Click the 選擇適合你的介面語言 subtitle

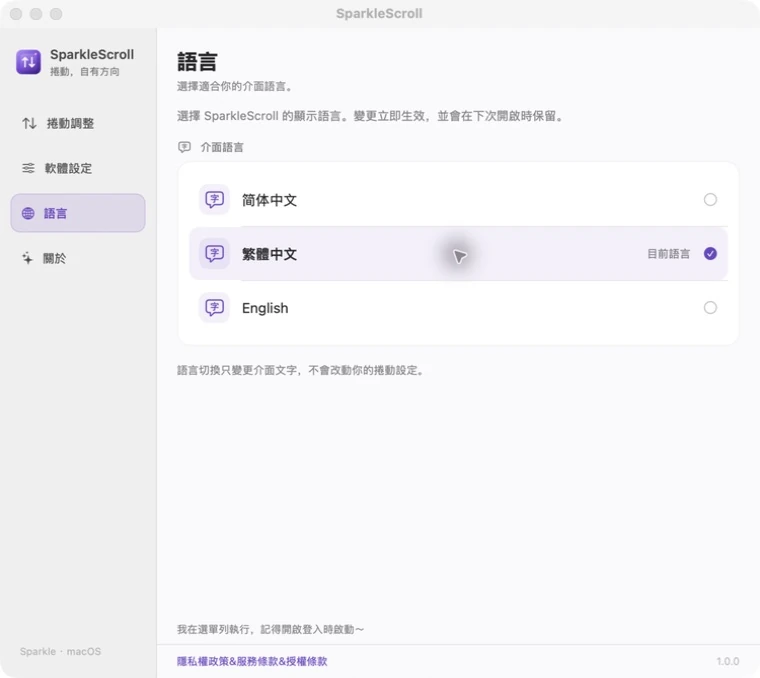235,86
